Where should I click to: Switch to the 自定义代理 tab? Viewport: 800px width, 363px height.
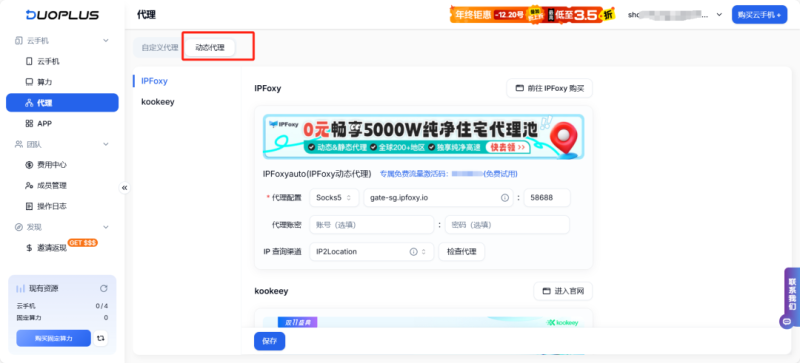tap(160, 47)
